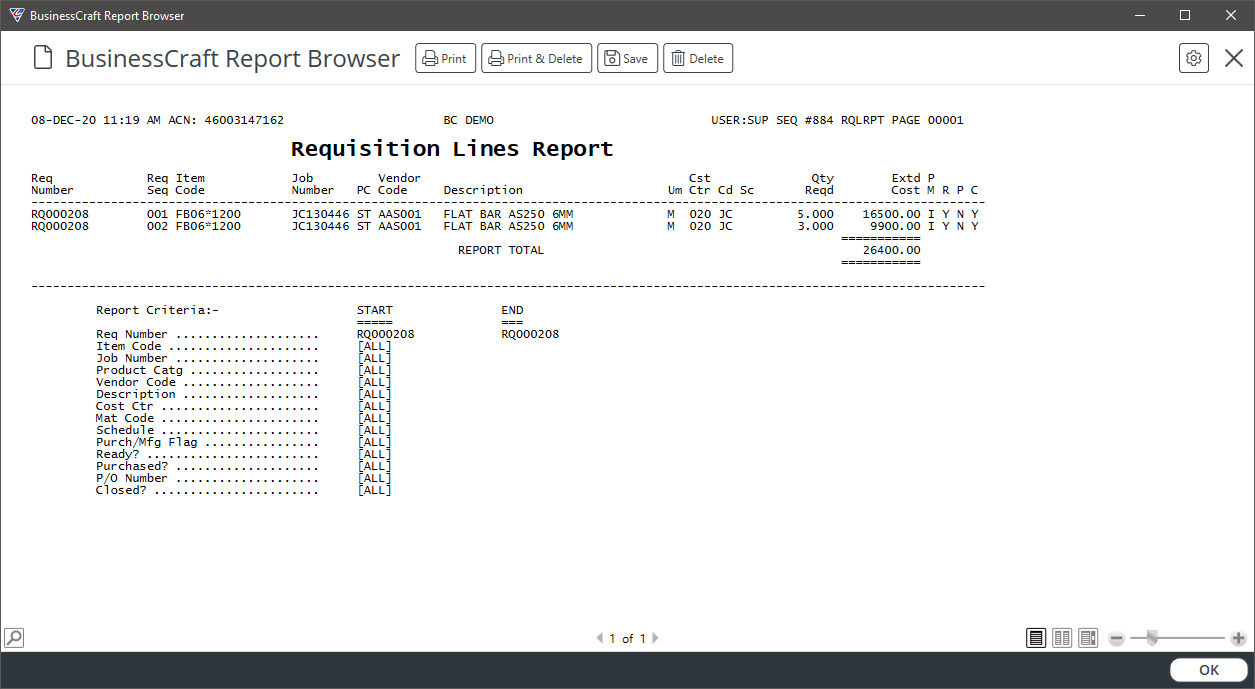
Task: Click the page indicator '1 of 1'
Action: coord(628,638)
